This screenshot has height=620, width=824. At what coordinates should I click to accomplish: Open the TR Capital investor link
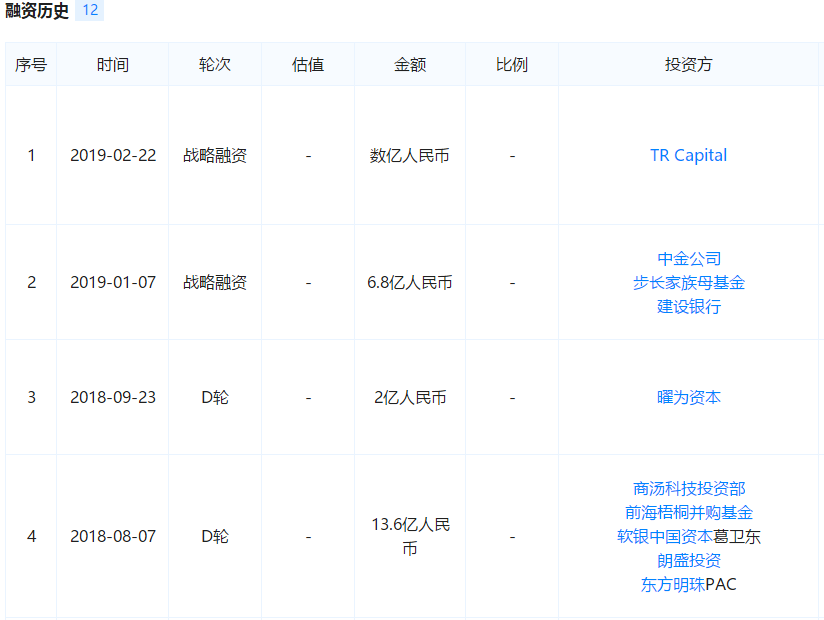click(x=688, y=155)
